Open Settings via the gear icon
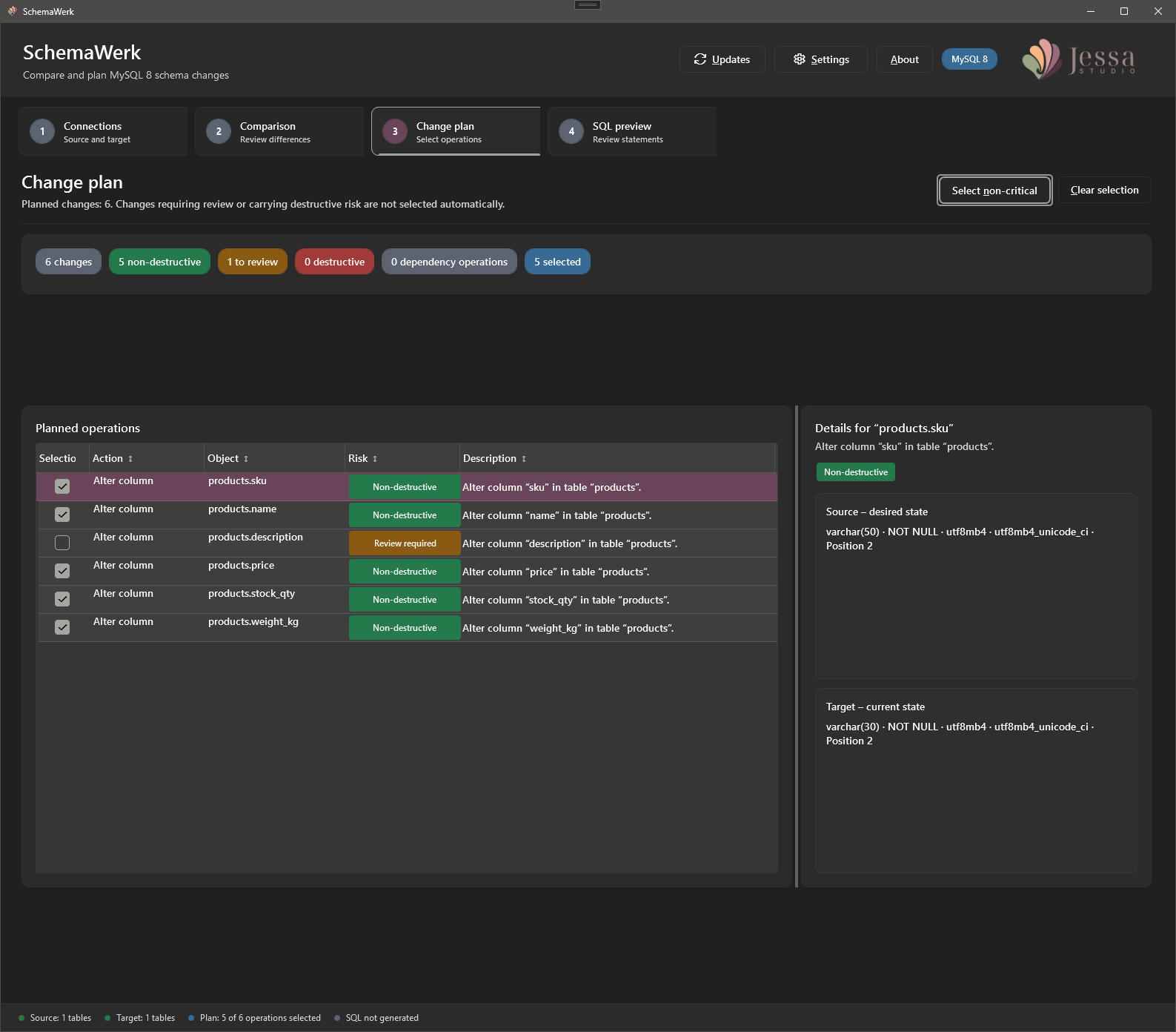This screenshot has height=1032, width=1176. coord(800,59)
